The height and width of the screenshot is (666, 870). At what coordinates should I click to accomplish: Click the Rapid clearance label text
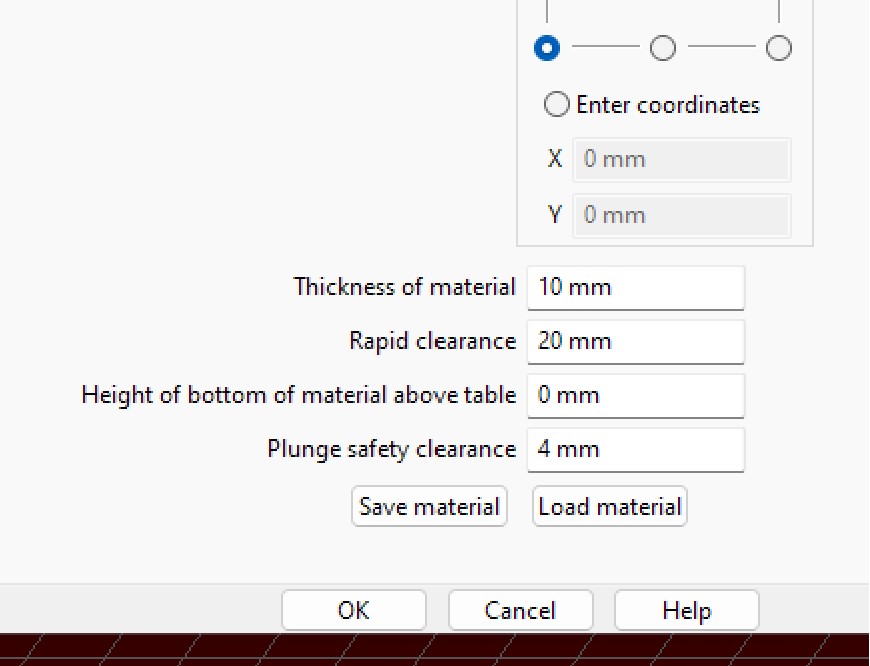point(433,341)
